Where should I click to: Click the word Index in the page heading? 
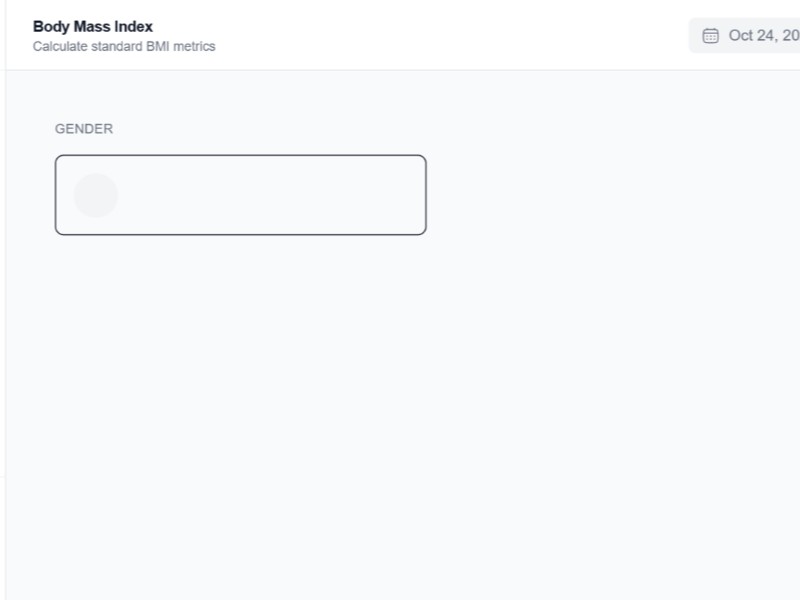click(x=134, y=26)
